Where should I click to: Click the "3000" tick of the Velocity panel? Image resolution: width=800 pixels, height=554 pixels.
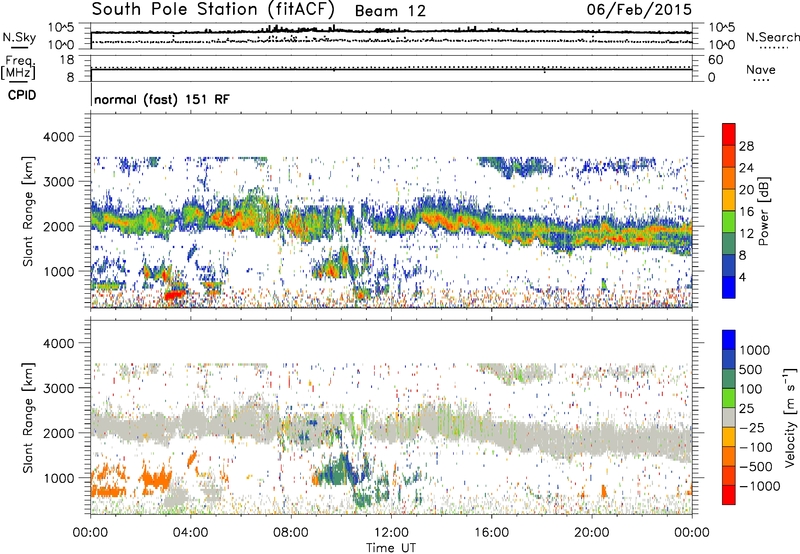58,388
